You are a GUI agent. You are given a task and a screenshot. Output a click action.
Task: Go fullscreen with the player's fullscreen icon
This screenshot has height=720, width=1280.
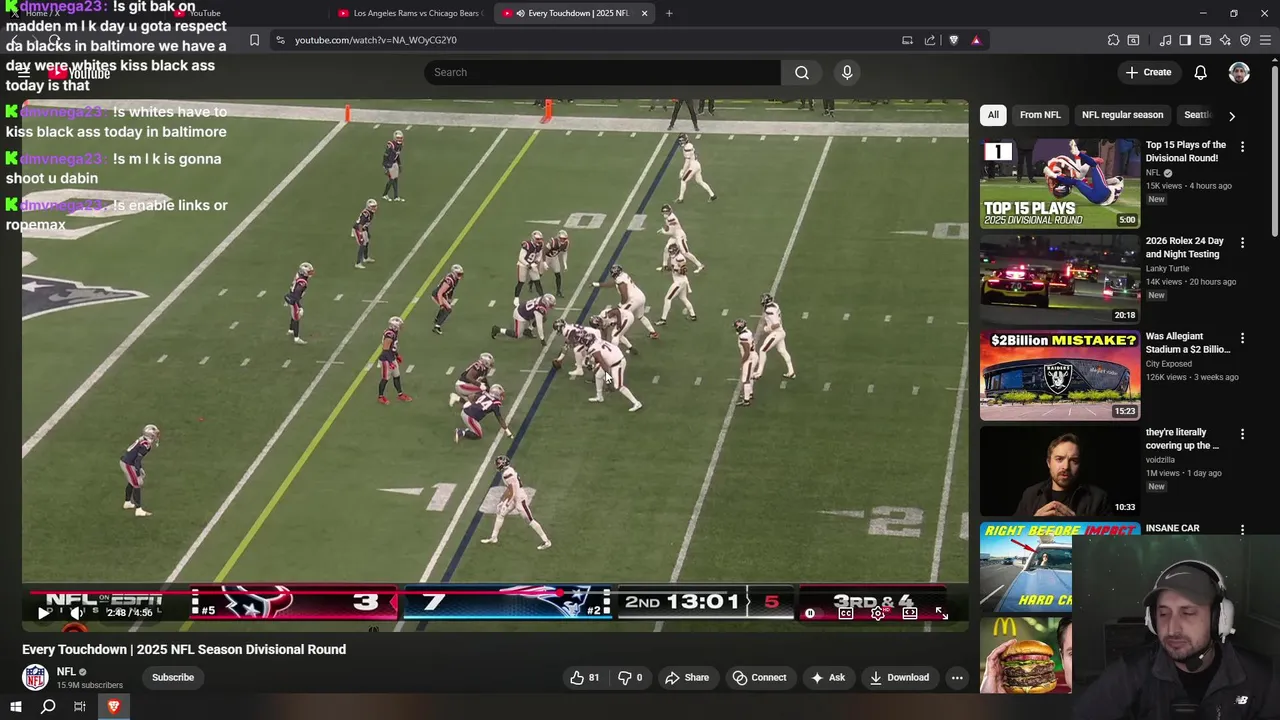941,613
